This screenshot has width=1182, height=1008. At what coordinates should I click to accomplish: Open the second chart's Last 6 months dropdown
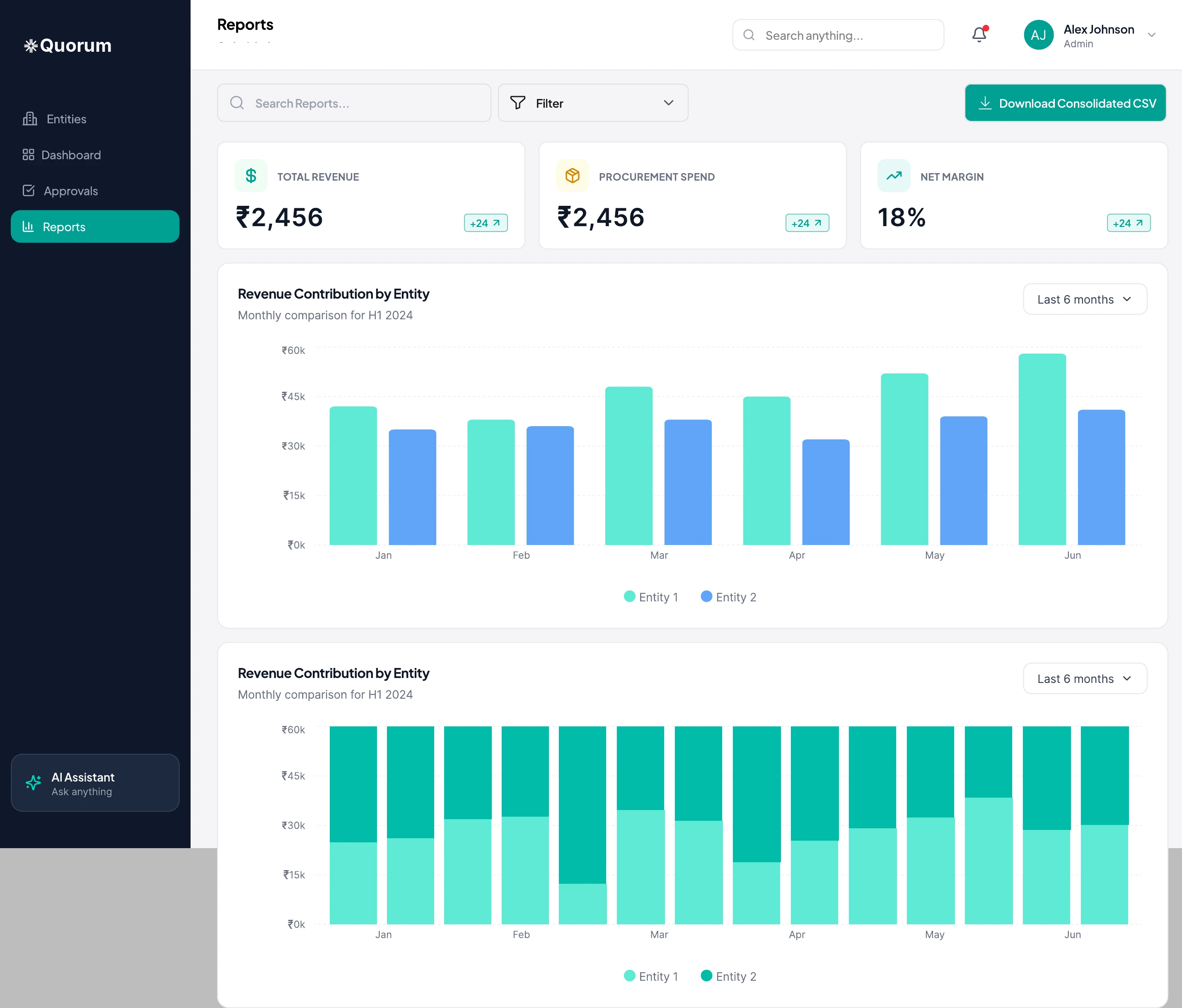[1085, 678]
